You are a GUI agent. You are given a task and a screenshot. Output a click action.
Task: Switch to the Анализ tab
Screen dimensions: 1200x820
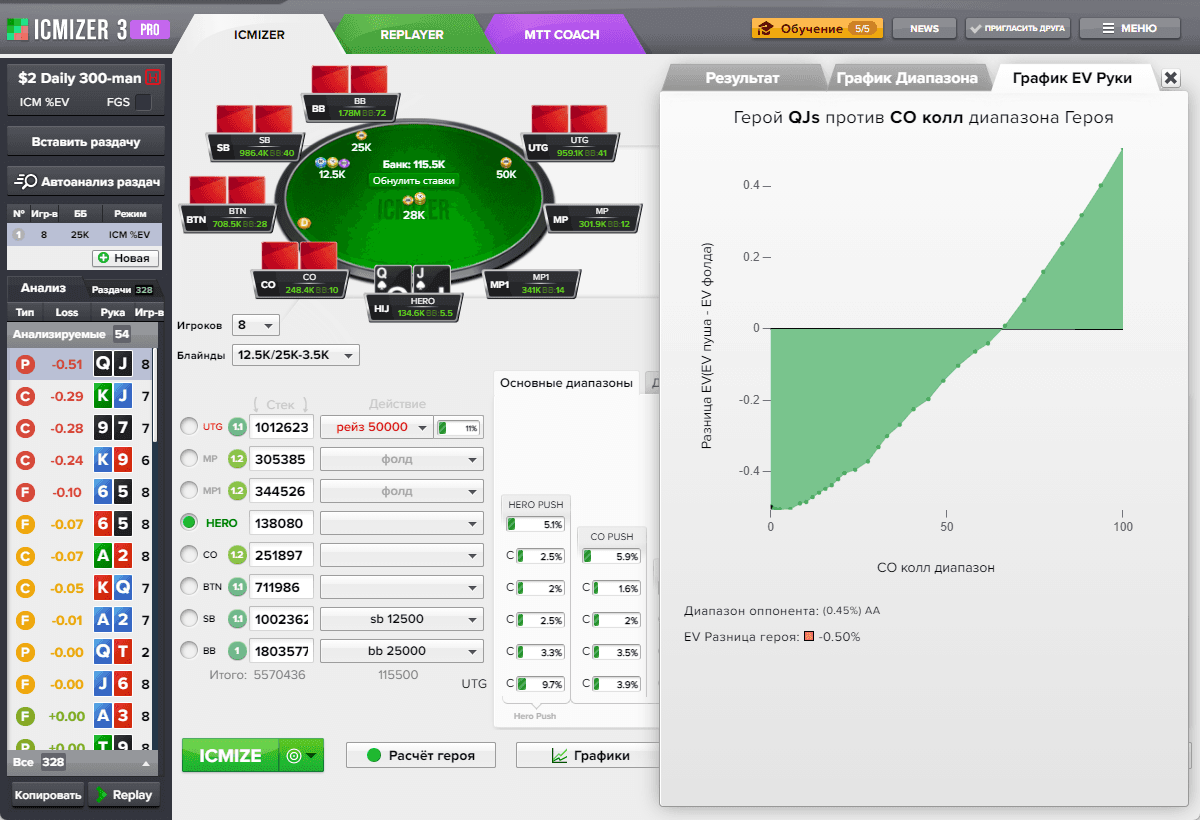tap(43, 288)
